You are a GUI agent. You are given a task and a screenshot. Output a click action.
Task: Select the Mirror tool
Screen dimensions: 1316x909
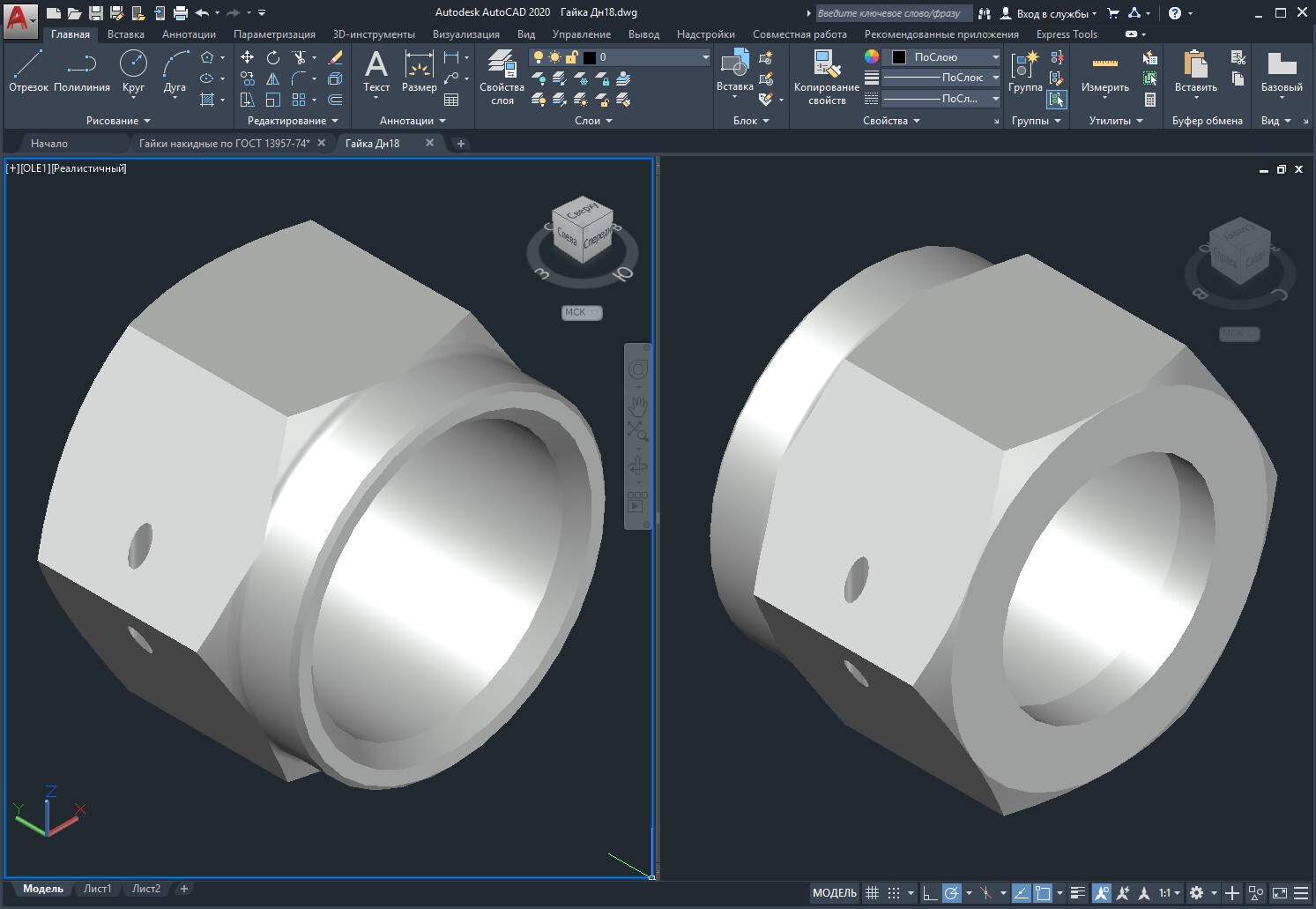click(x=273, y=78)
